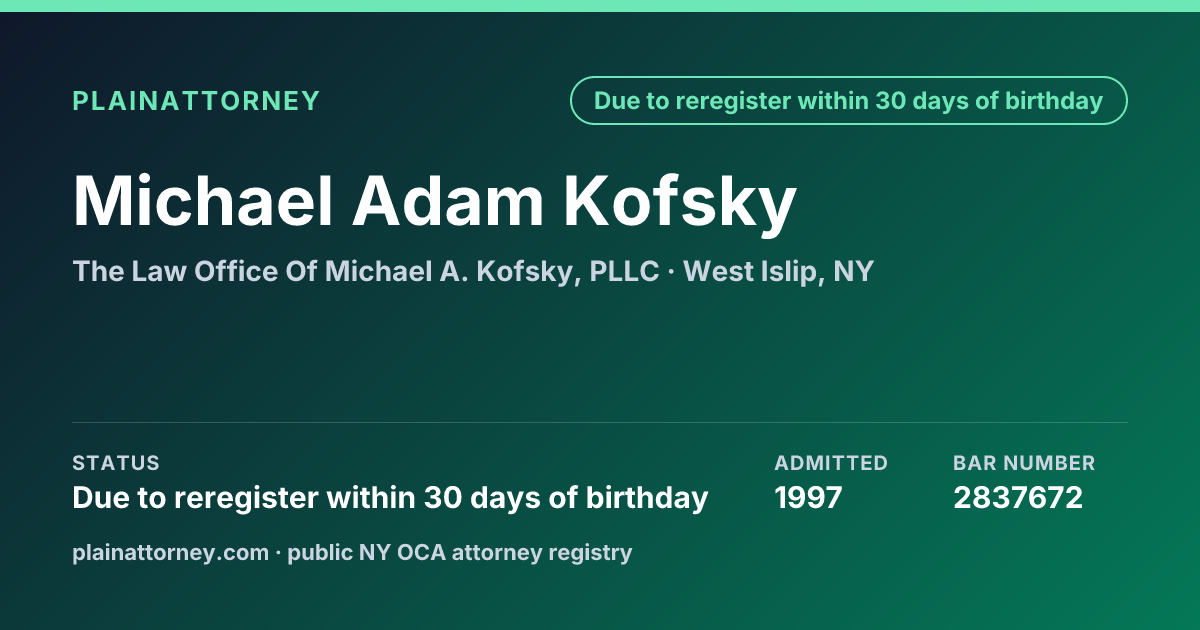Click the word Michael in the heading

[x=203, y=200]
